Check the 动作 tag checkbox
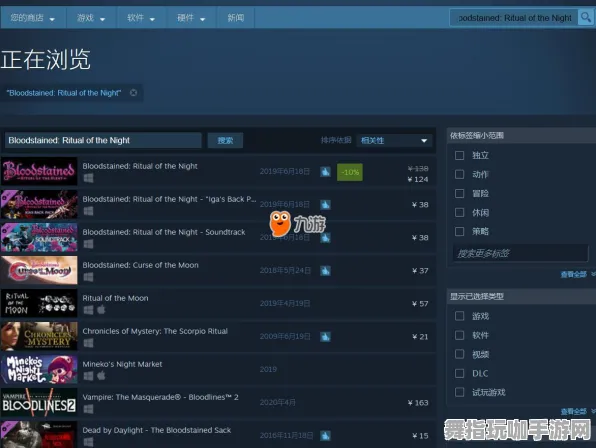The height and width of the screenshot is (448, 596). [x=460, y=174]
